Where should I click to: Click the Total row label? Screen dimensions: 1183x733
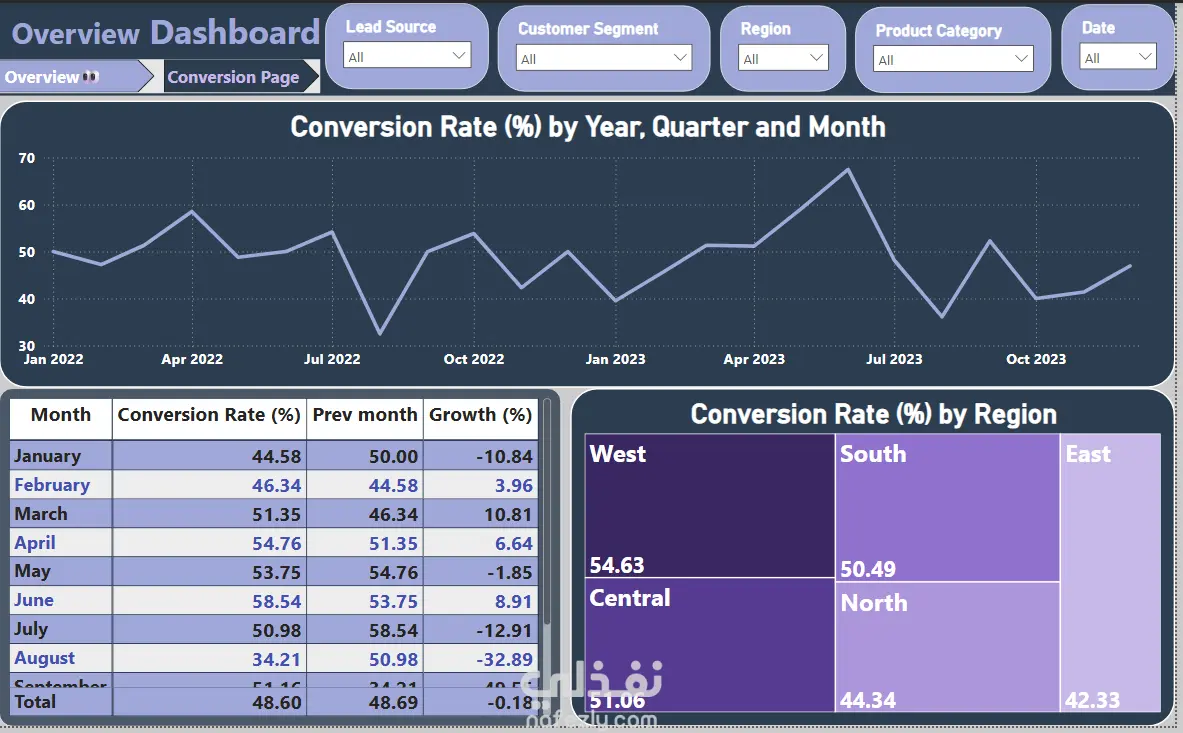tap(35, 702)
